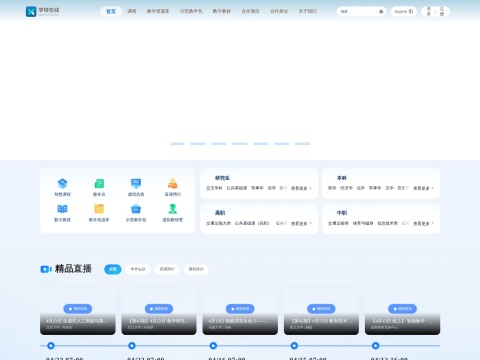Click the 研究生 panel heading
The image size is (480, 360).
(222, 178)
